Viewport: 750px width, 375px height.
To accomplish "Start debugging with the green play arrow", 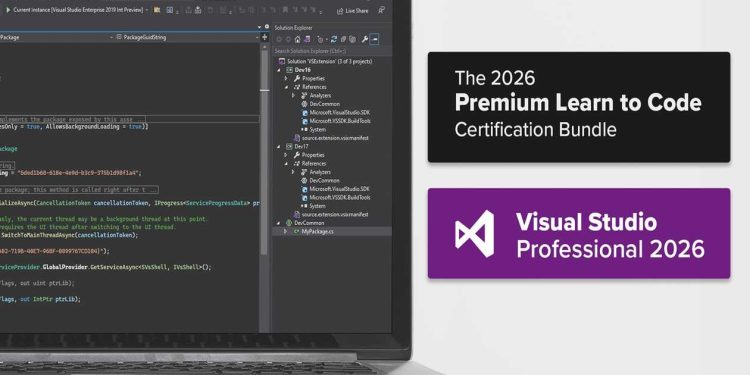I will coord(8,10).
